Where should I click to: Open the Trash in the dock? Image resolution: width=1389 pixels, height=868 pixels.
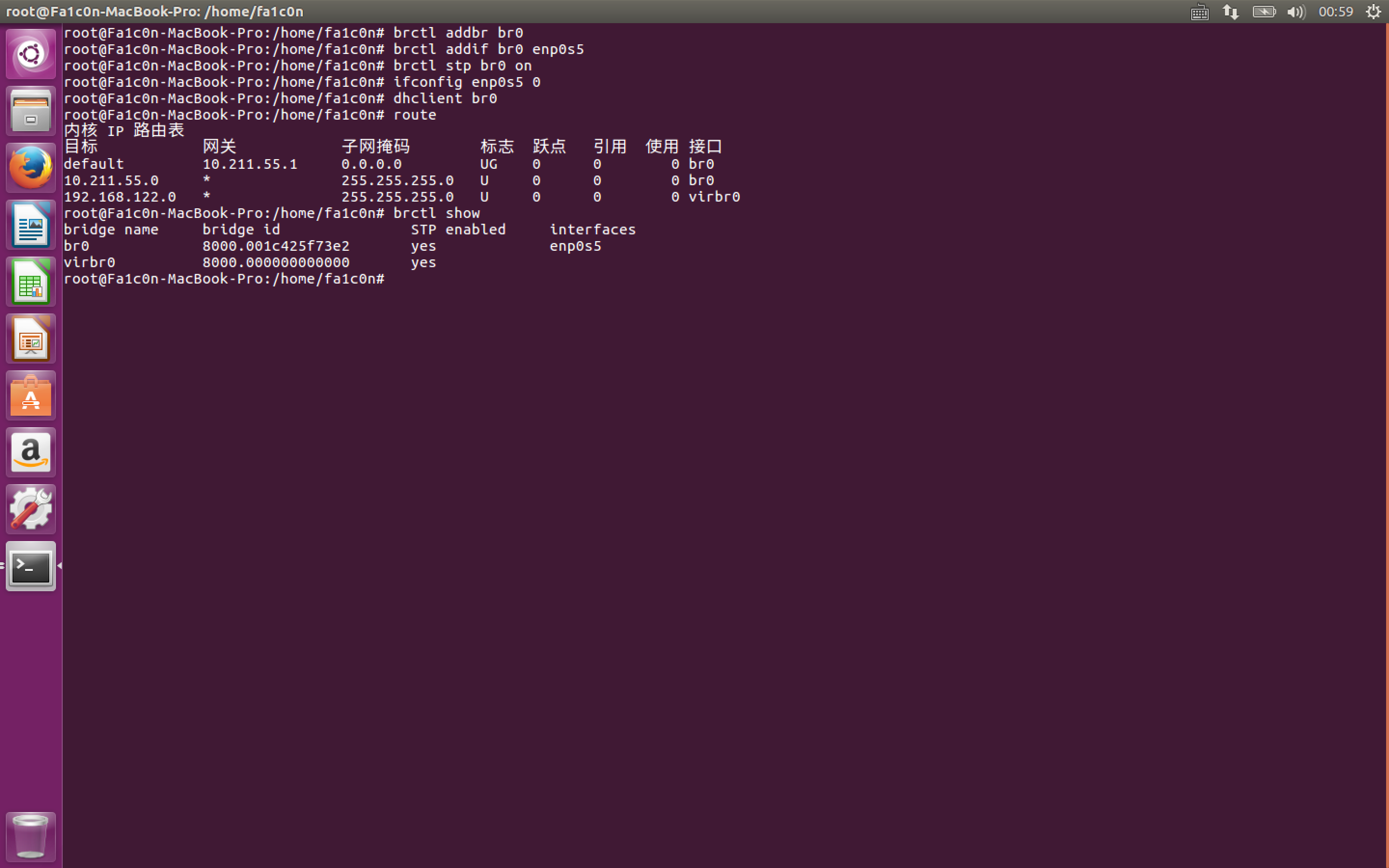30,836
